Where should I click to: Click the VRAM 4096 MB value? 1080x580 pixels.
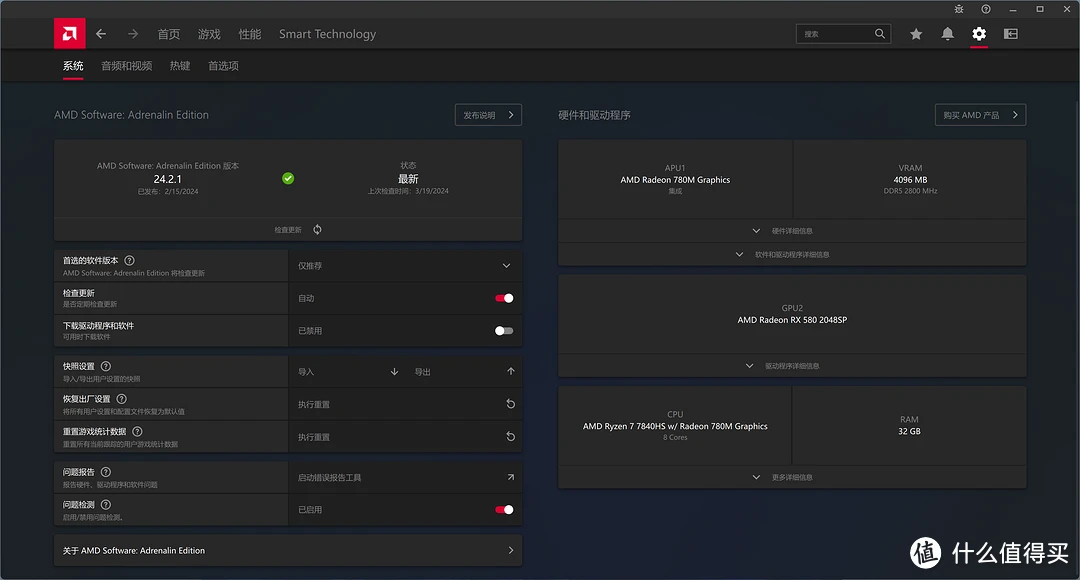[x=910, y=180]
